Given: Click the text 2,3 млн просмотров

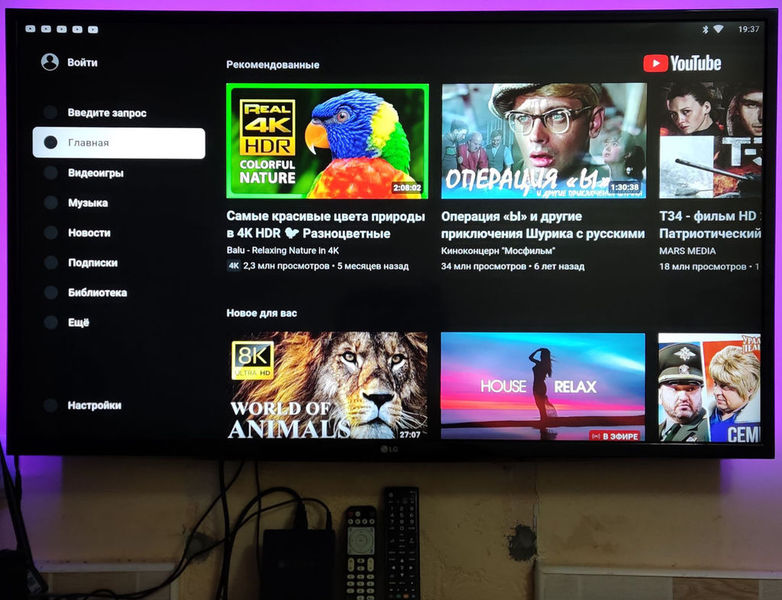Looking at the screenshot, I should pos(286,266).
